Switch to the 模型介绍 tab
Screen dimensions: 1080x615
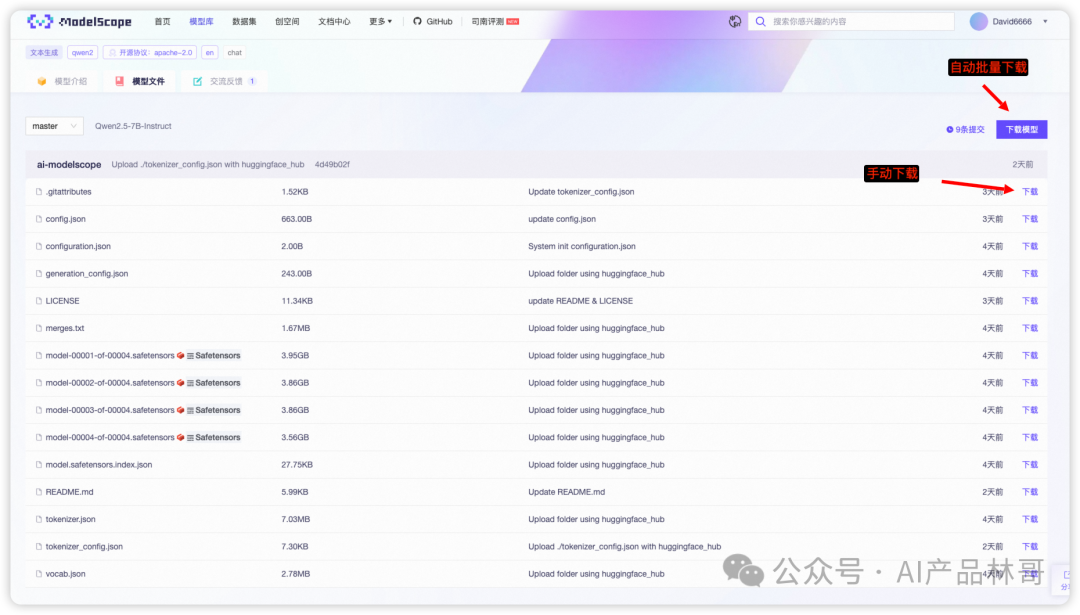coord(63,81)
